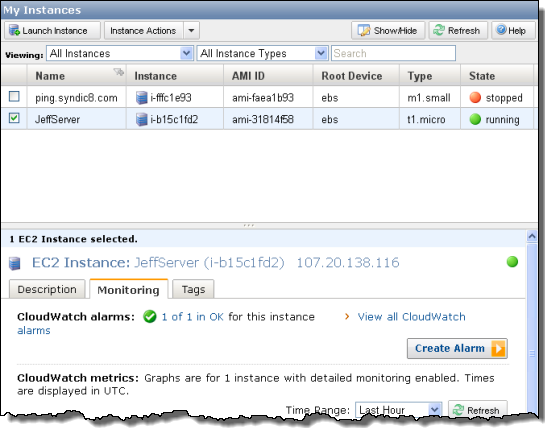Open Help via the question mark icon
This screenshot has width=545, height=428.
click(501, 30)
